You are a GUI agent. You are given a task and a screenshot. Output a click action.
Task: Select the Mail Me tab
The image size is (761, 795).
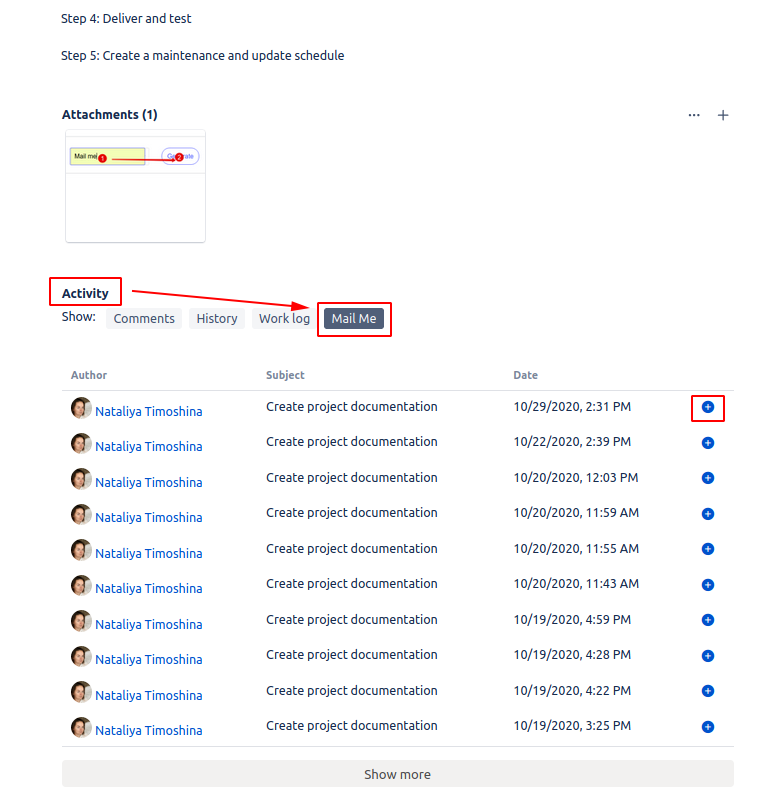click(354, 319)
